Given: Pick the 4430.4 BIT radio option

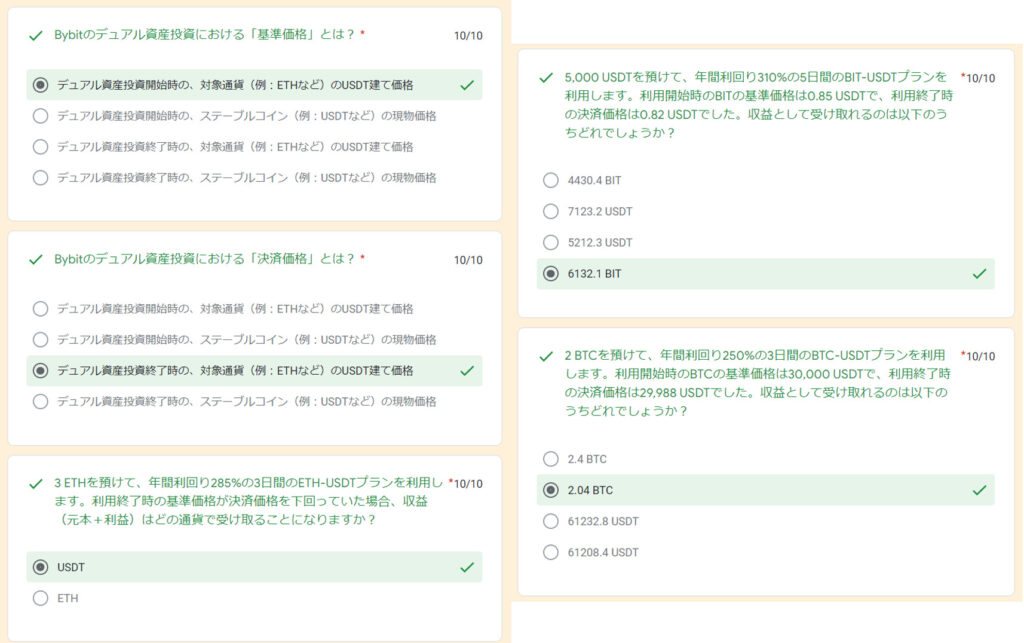Looking at the screenshot, I should [551, 180].
